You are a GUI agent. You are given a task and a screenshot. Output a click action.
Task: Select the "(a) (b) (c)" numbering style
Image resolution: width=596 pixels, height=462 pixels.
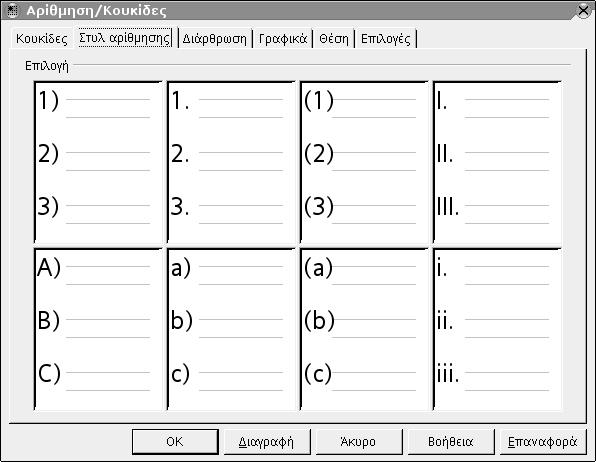click(365, 329)
